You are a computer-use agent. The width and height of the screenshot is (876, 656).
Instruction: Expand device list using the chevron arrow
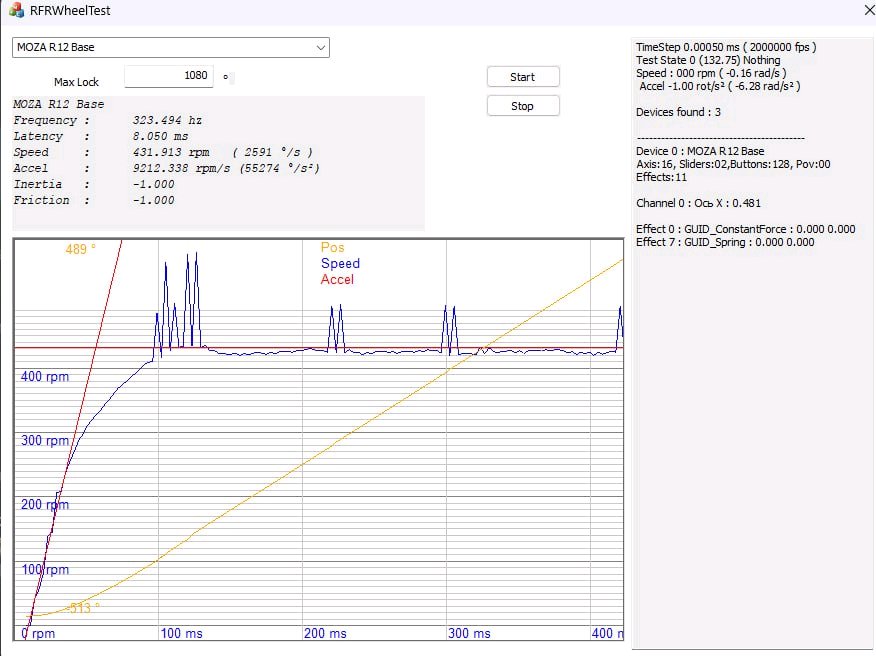coord(321,47)
